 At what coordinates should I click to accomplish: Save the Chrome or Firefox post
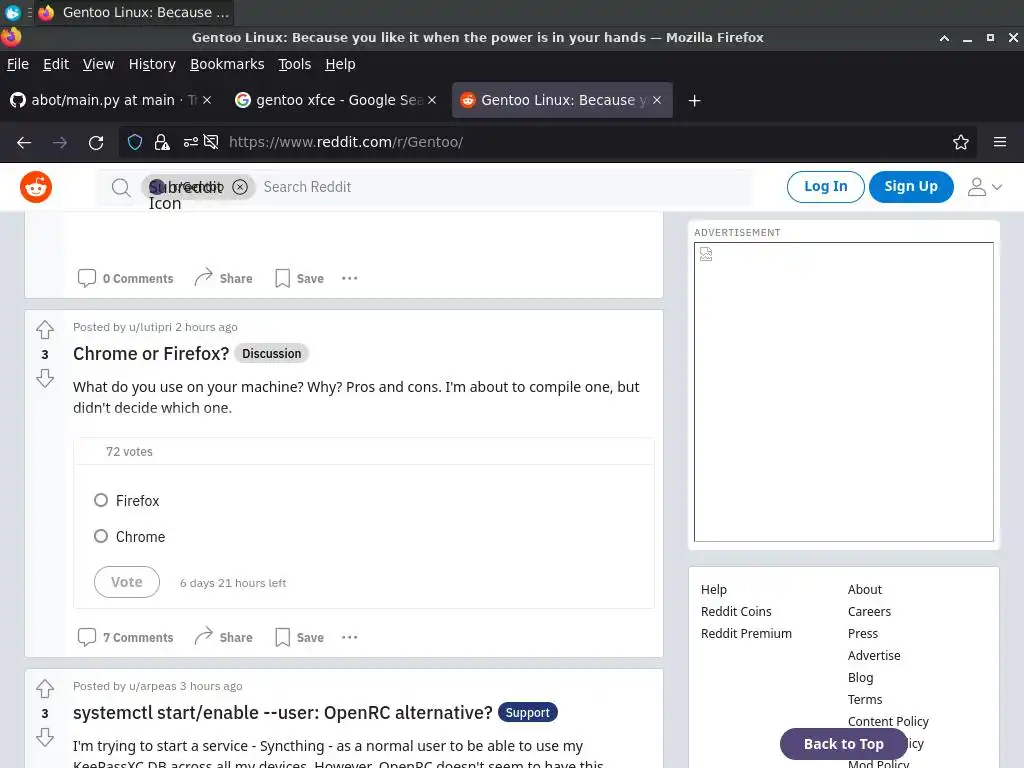[x=299, y=637]
